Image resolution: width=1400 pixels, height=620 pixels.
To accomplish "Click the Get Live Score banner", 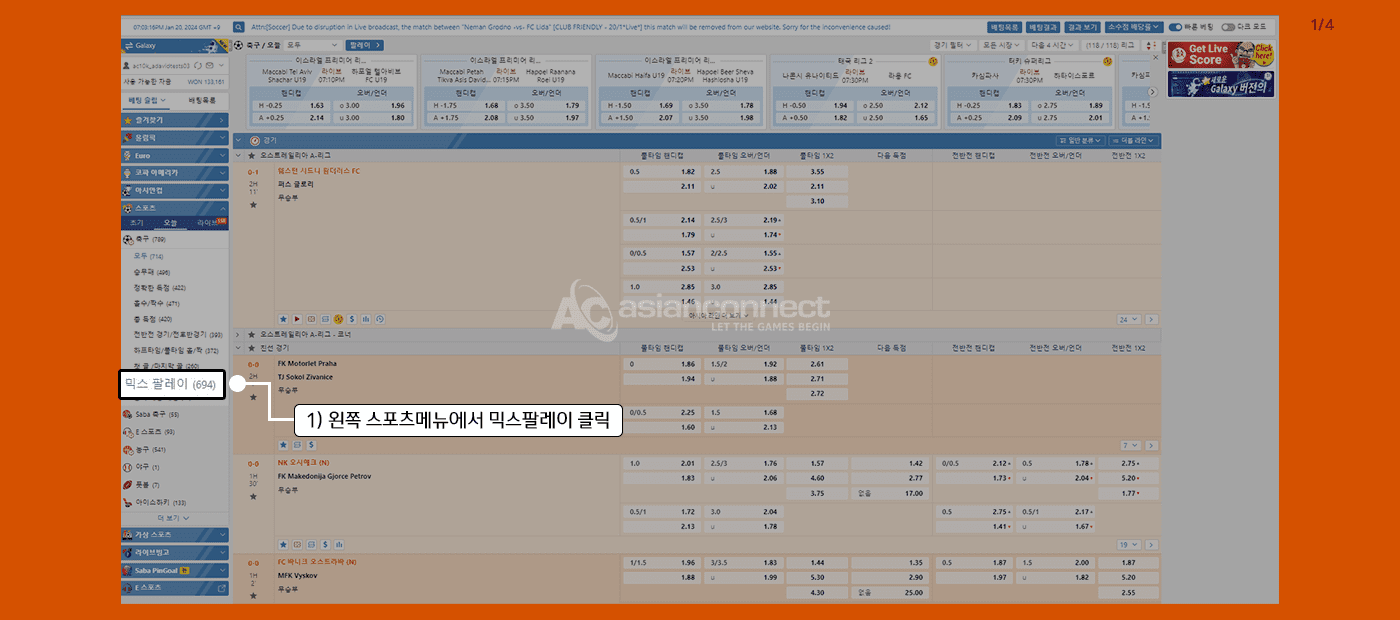I will 1220,55.
